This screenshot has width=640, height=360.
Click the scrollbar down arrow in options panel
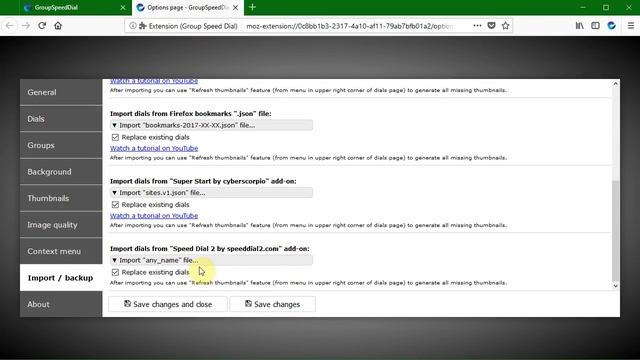click(x=616, y=286)
